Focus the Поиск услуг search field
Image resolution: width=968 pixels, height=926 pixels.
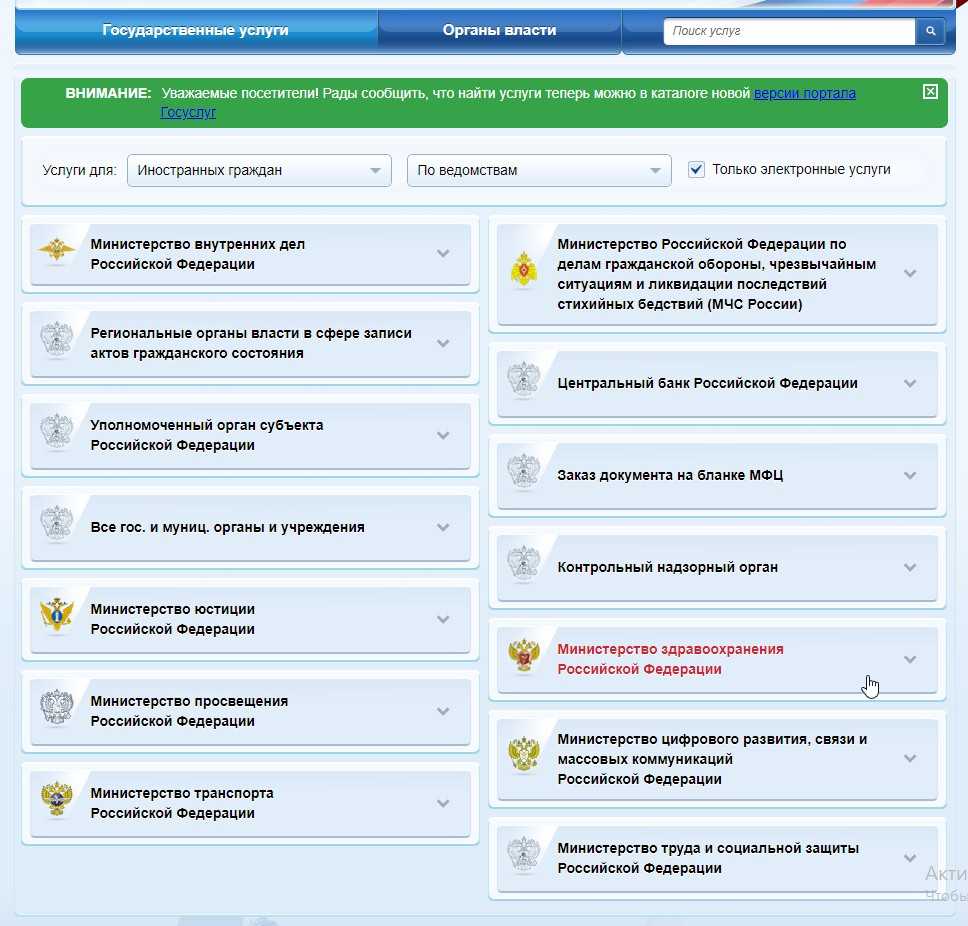[x=789, y=31]
